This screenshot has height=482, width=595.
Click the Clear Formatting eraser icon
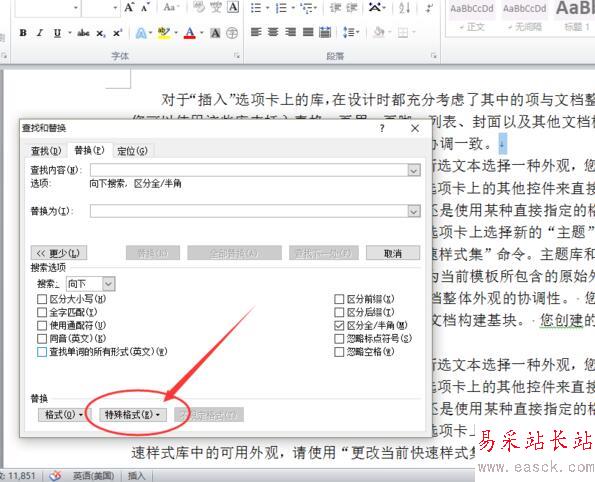(x=199, y=7)
